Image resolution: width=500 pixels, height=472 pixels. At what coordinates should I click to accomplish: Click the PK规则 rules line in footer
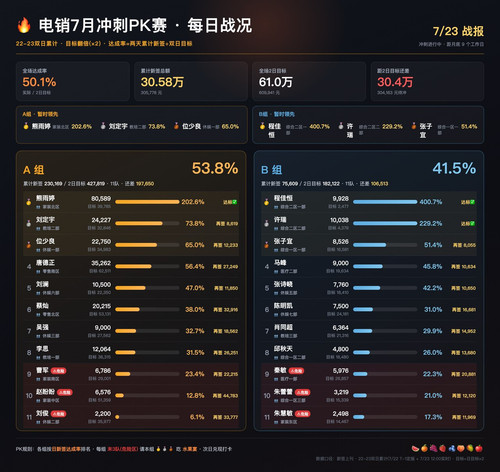[x=124, y=449]
